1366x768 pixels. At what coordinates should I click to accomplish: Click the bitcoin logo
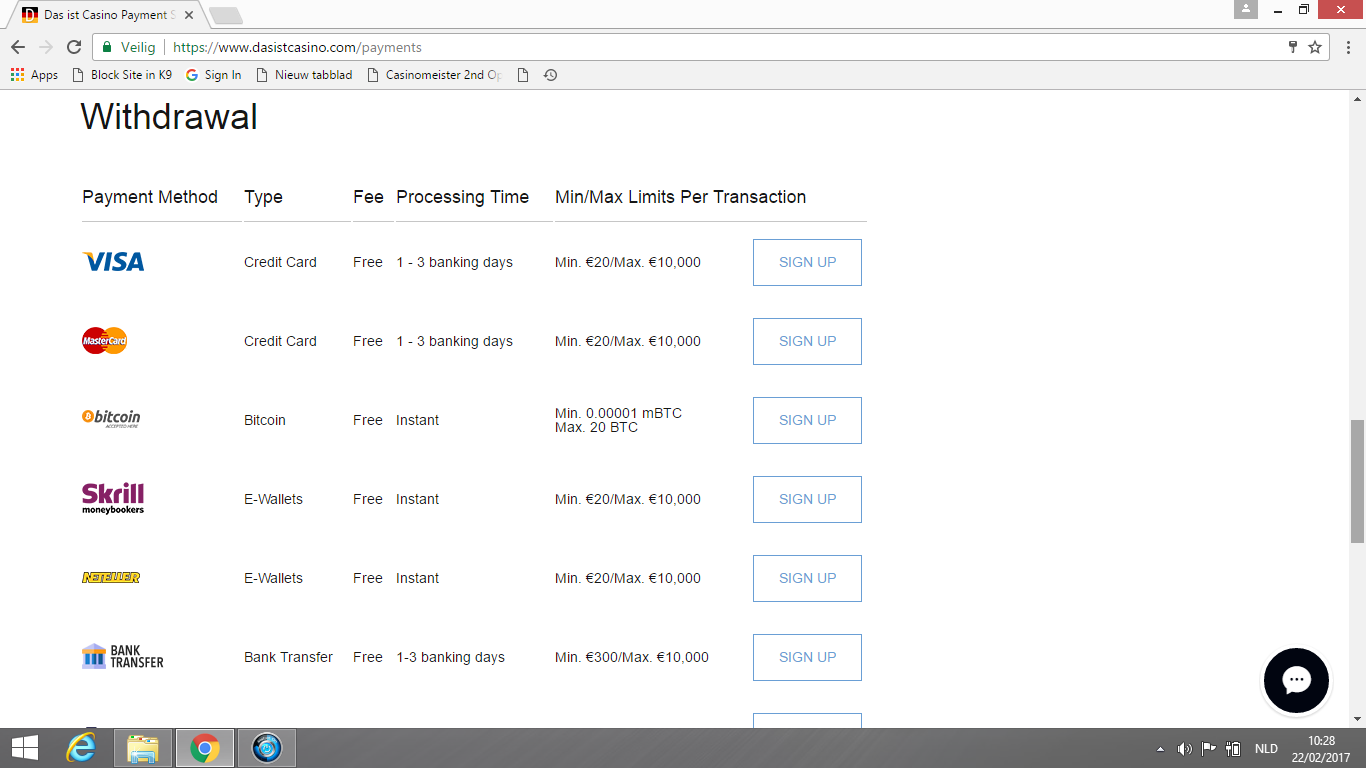111,418
